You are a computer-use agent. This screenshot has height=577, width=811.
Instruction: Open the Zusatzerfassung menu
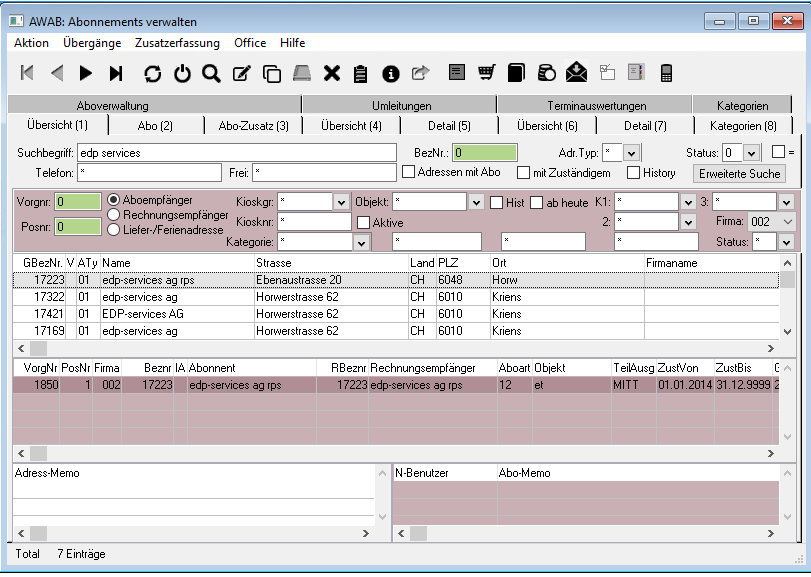177,43
